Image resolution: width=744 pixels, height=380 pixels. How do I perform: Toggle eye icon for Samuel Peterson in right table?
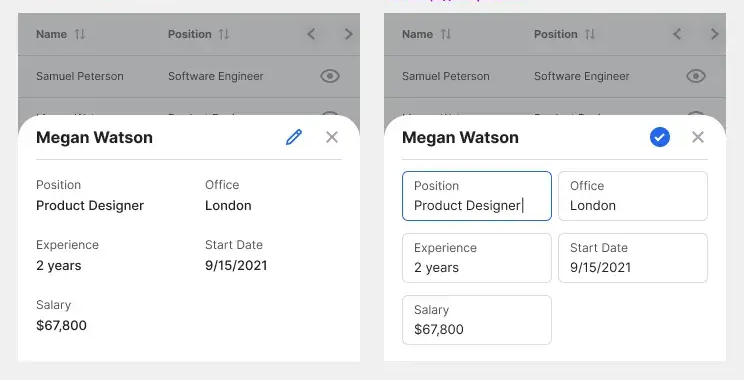click(x=696, y=76)
